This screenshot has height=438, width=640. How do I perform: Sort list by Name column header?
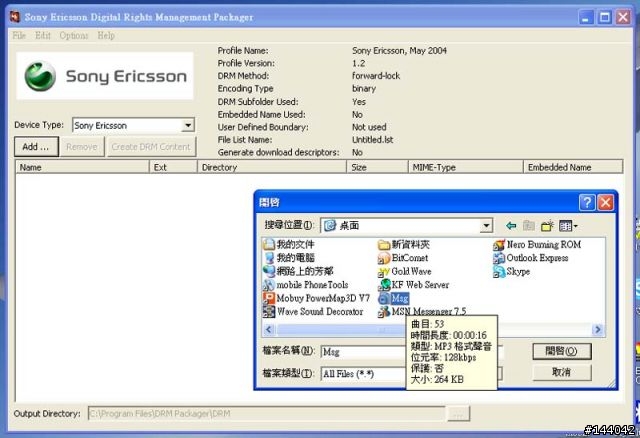tap(82, 167)
